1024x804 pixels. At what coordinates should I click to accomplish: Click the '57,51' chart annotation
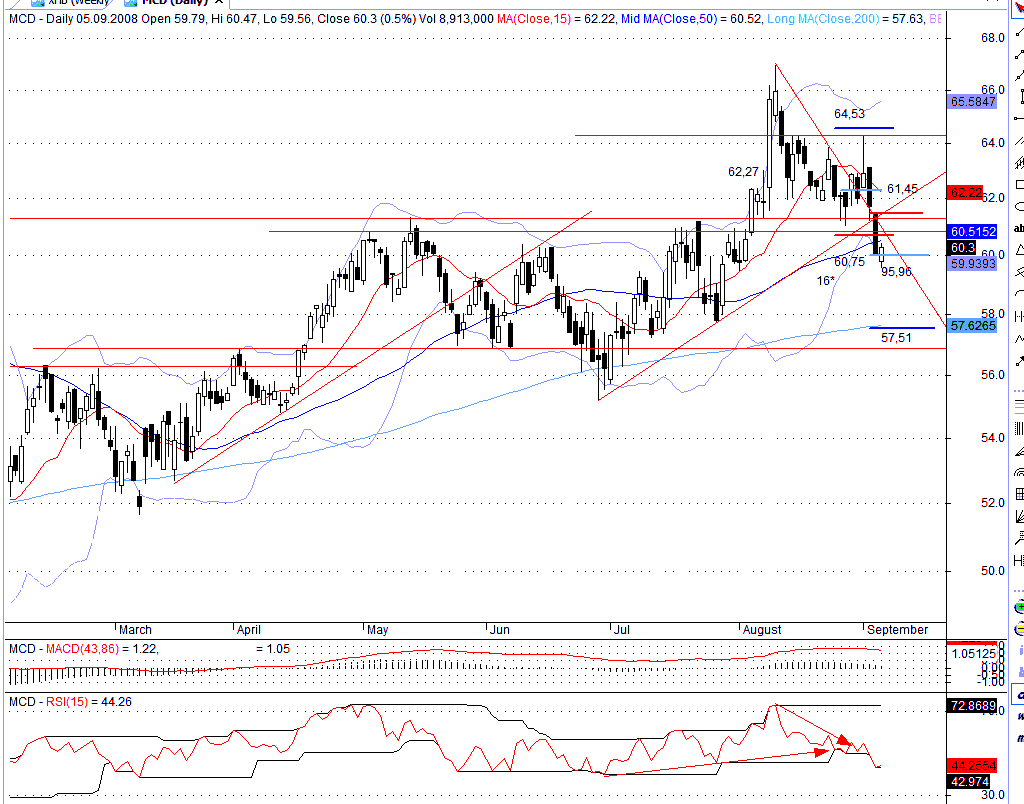(x=896, y=338)
